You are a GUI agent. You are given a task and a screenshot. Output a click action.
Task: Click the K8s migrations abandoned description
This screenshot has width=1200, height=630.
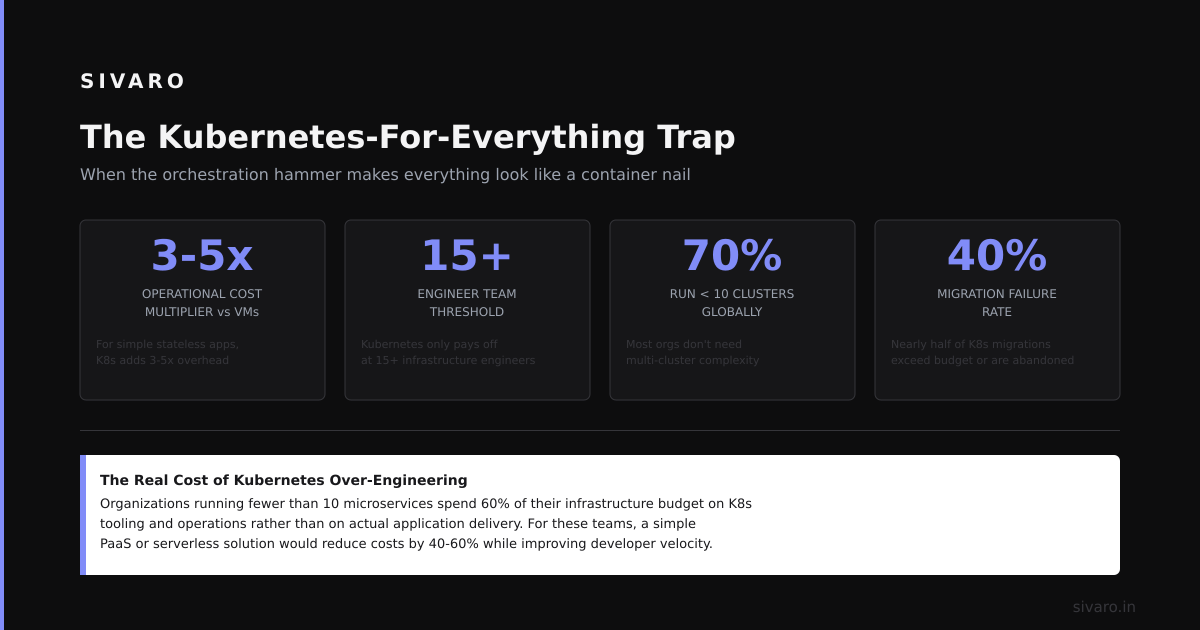[x=982, y=352]
